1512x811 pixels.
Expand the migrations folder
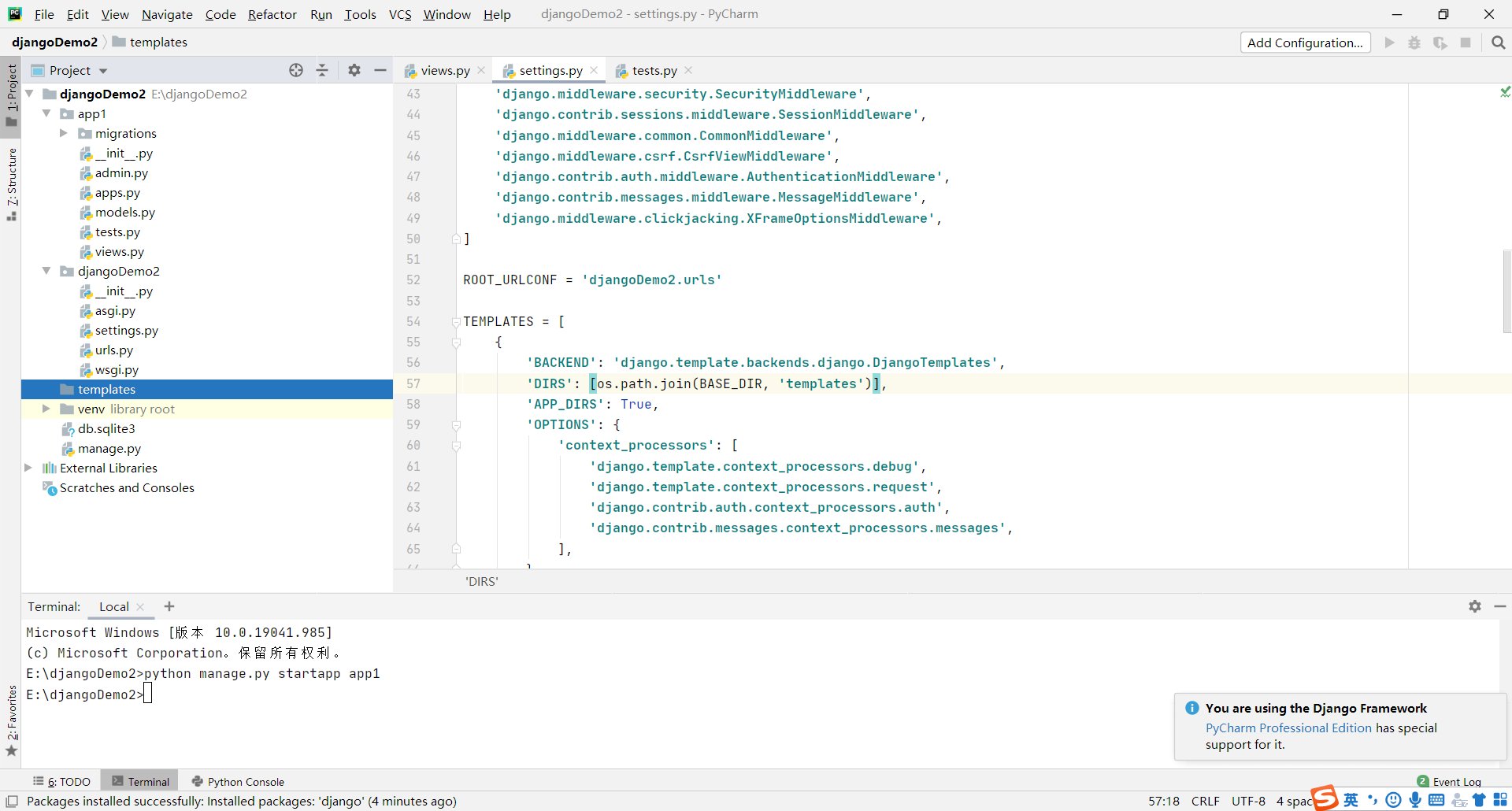click(x=64, y=133)
